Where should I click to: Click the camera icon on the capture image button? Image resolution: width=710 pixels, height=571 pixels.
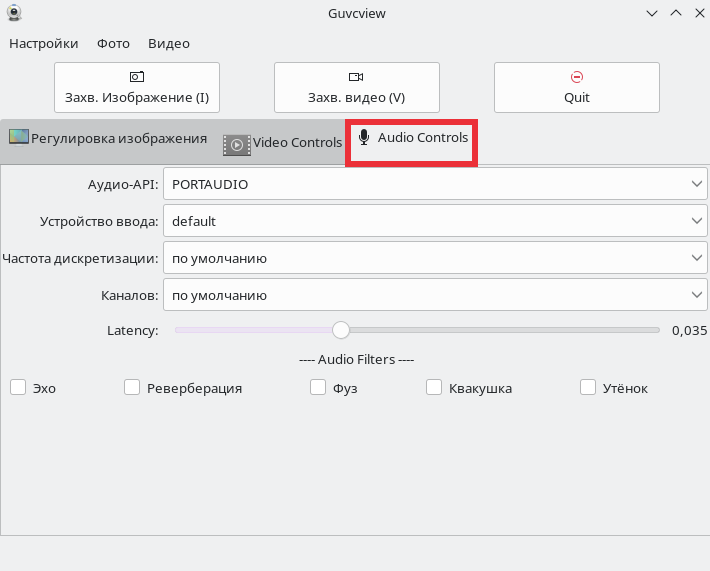(x=137, y=77)
